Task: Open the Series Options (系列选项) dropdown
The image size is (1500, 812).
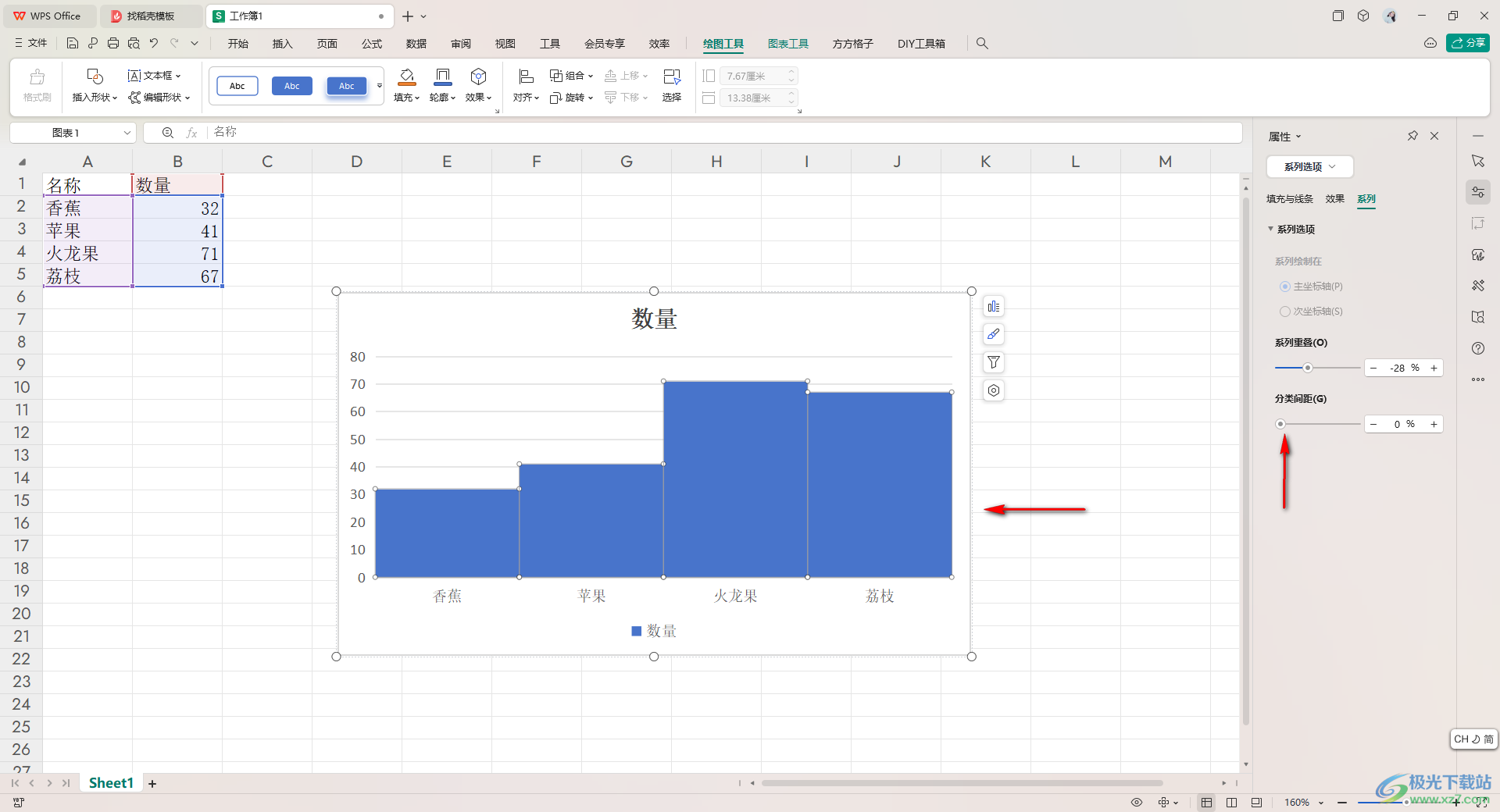Action: click(x=1309, y=167)
